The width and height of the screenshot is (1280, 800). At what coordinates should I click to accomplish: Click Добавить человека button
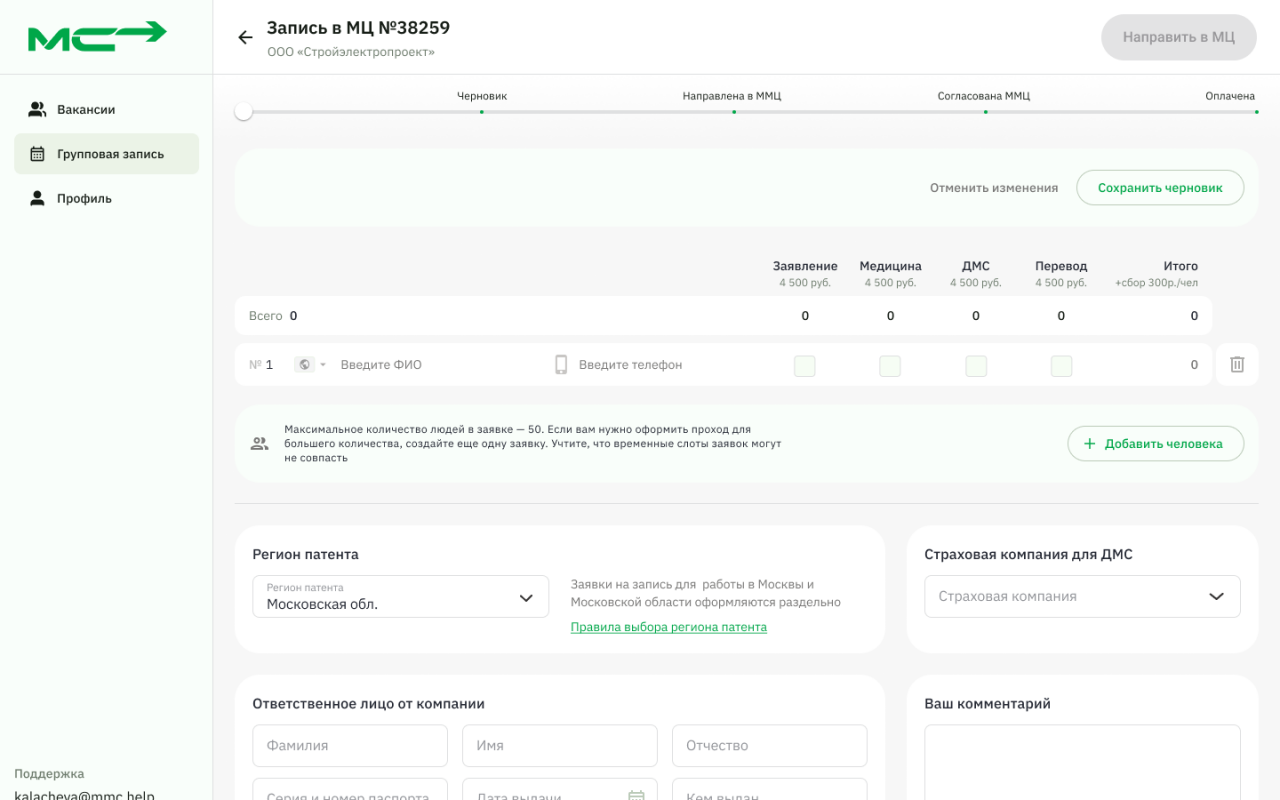1155,444
